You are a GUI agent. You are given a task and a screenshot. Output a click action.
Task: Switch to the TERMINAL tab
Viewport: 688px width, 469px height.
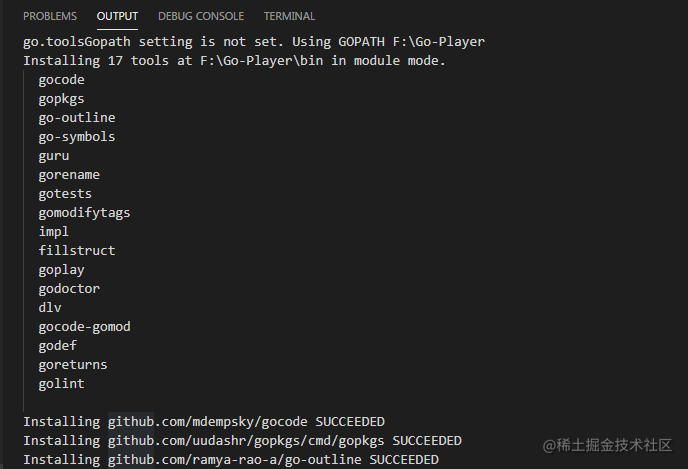289,16
